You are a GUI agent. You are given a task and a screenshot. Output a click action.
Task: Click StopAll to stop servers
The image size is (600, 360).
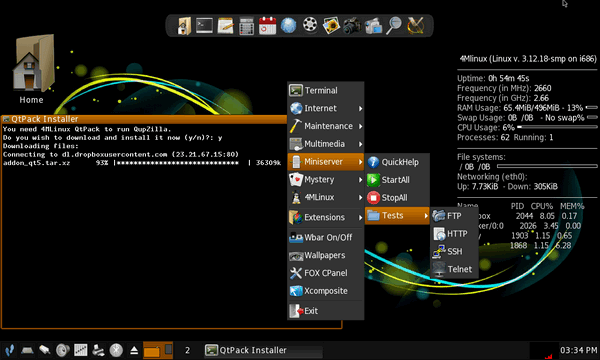(x=397, y=198)
